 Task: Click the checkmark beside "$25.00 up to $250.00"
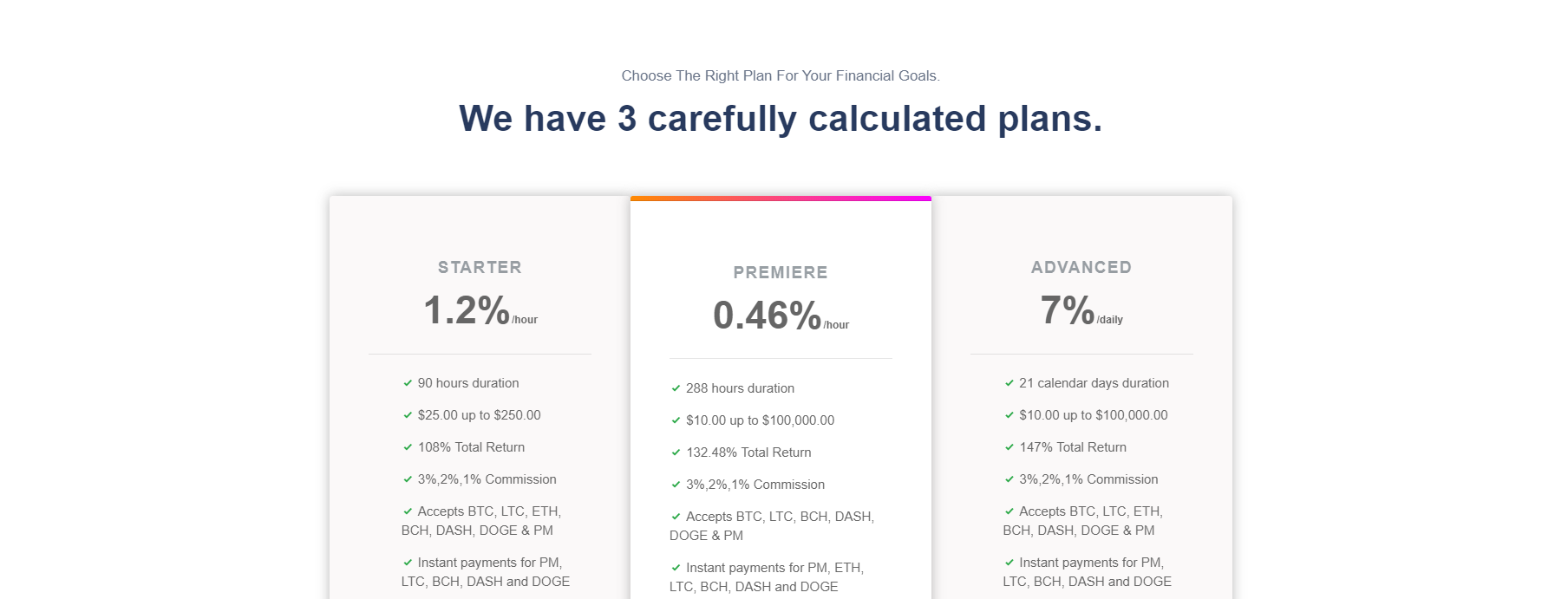tap(408, 415)
